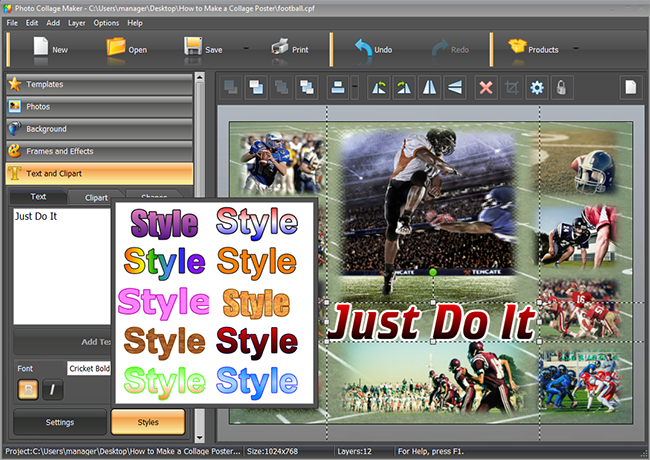Choose the blue gradient Style preset

(x=257, y=382)
